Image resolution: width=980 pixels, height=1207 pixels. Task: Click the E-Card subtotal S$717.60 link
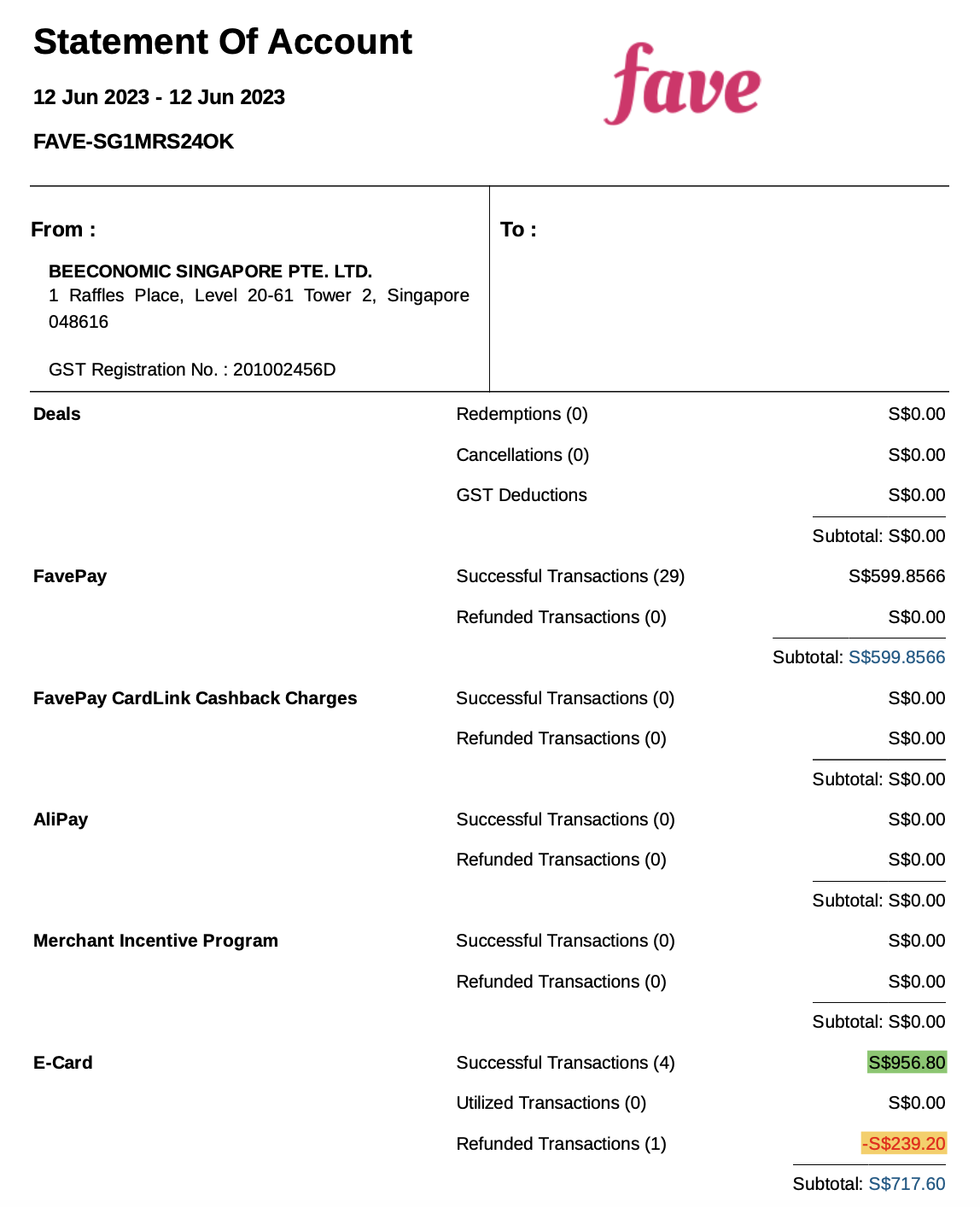point(907,1184)
